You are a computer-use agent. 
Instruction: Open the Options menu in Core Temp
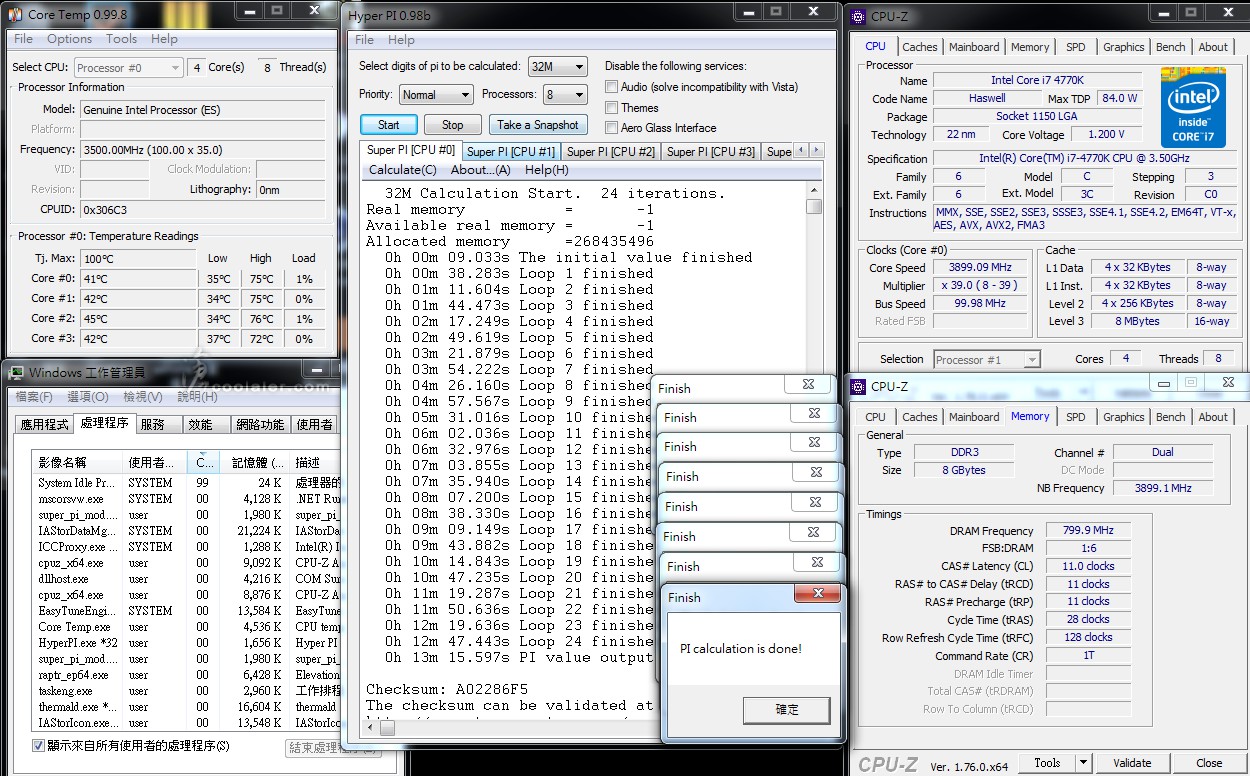coord(69,39)
